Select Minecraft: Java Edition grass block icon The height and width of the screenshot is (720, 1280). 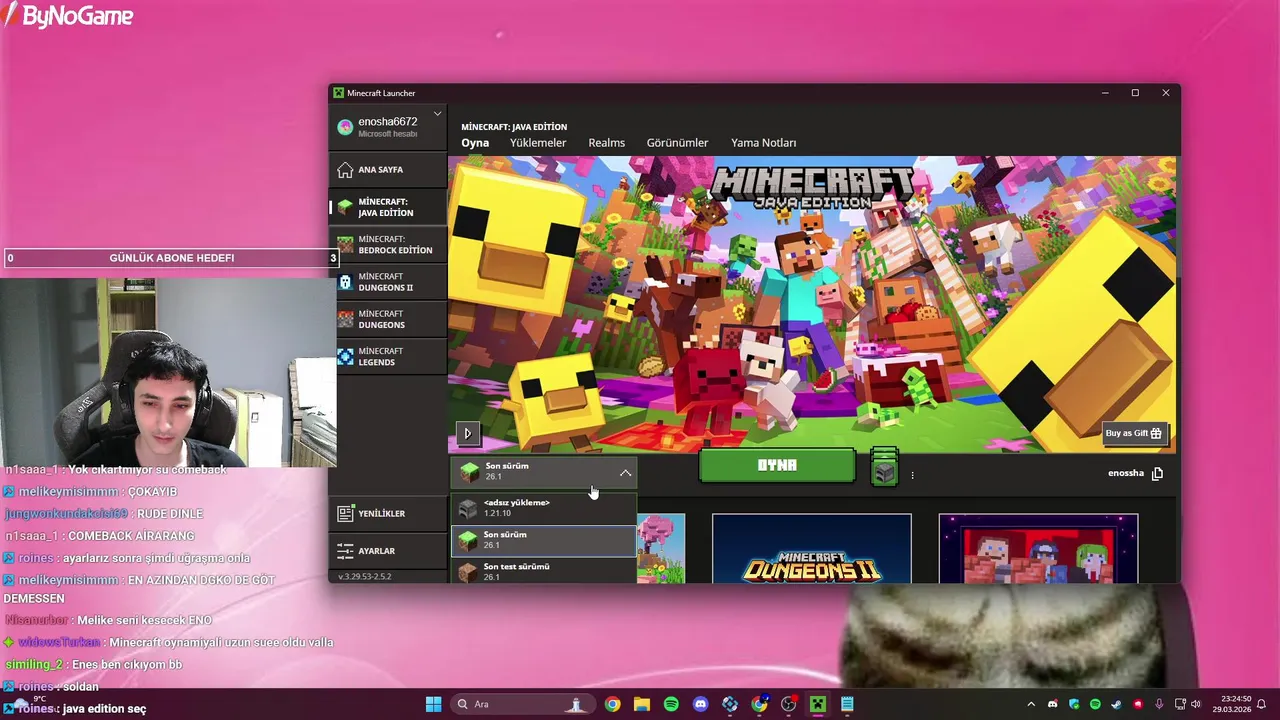(345, 207)
